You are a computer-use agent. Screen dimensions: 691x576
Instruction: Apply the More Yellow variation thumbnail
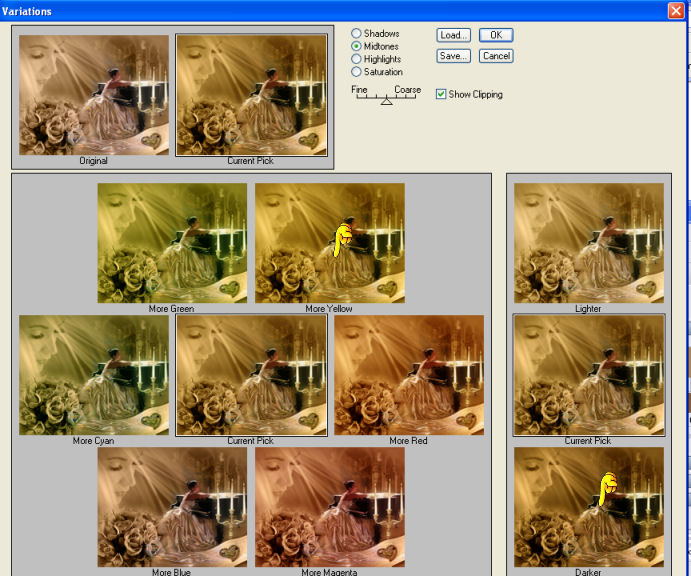point(330,243)
